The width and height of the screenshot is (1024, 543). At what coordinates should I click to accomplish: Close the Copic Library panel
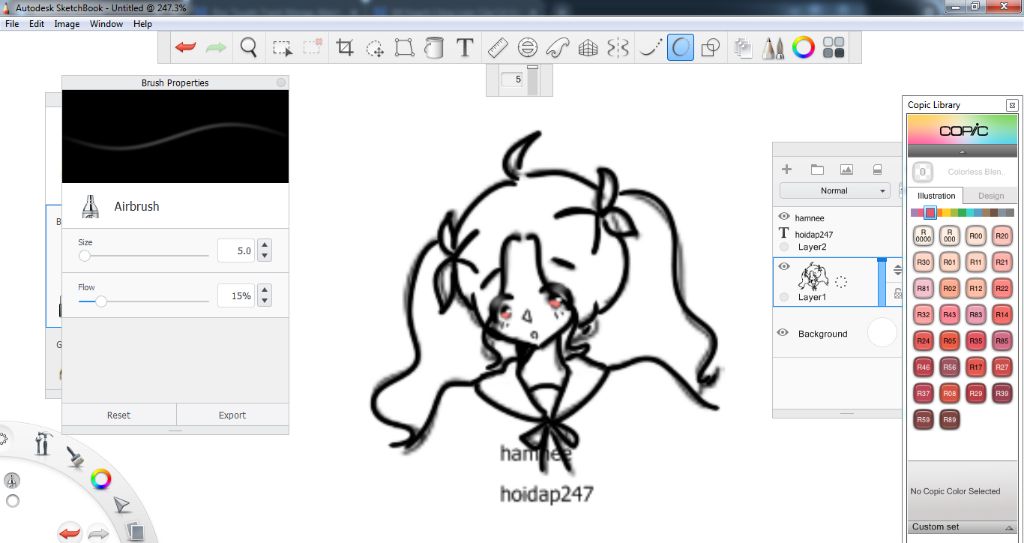click(1012, 105)
